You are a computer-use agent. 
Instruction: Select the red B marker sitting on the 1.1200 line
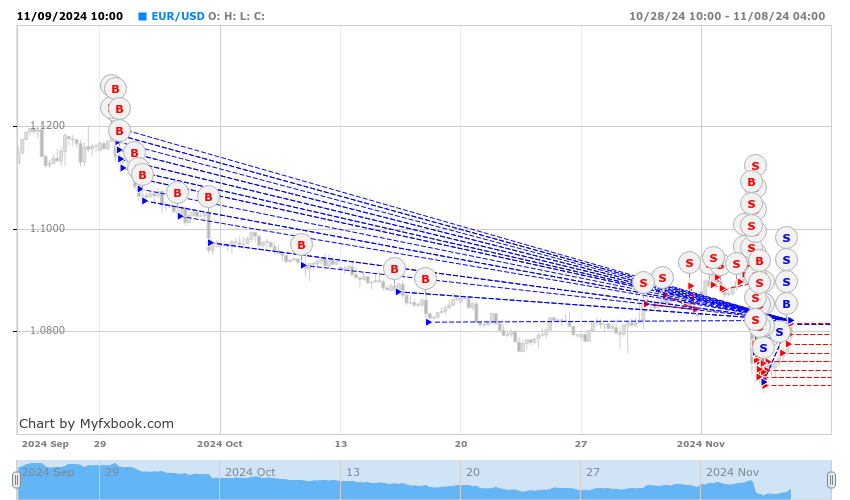119,131
